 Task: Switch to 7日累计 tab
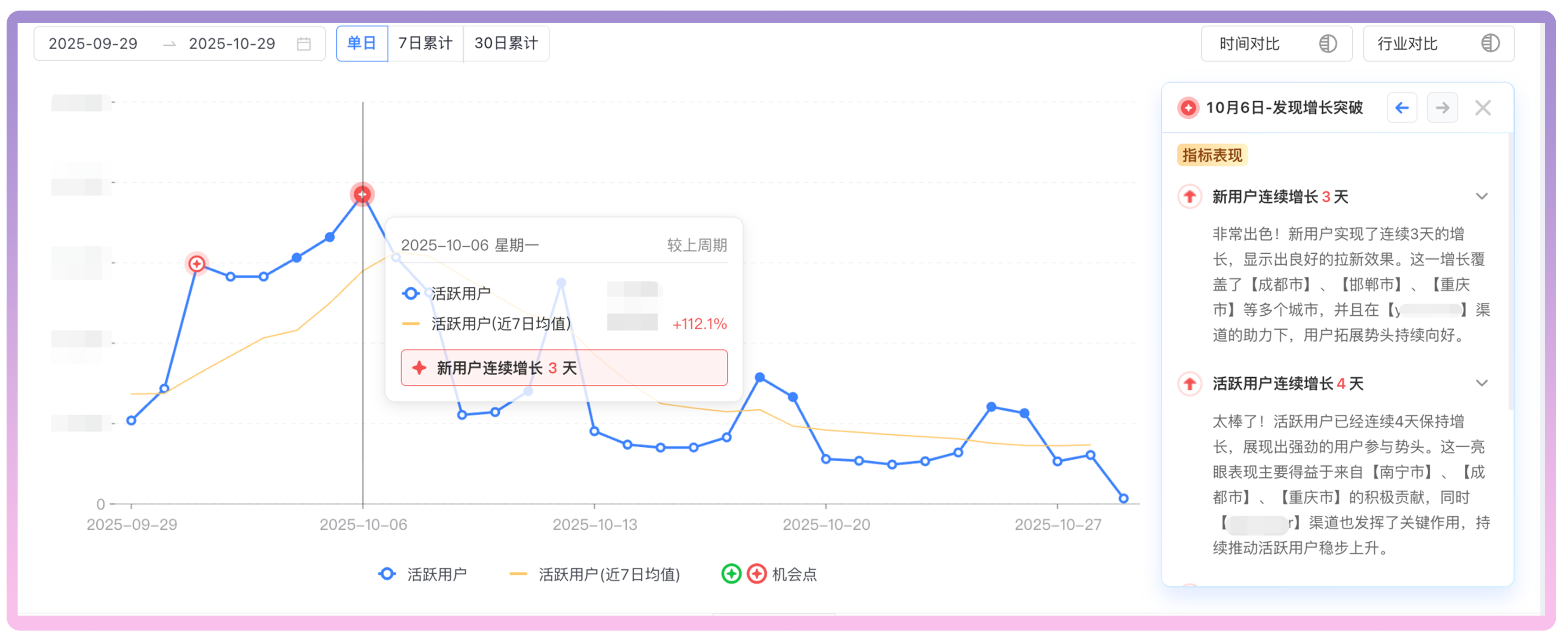[x=425, y=44]
